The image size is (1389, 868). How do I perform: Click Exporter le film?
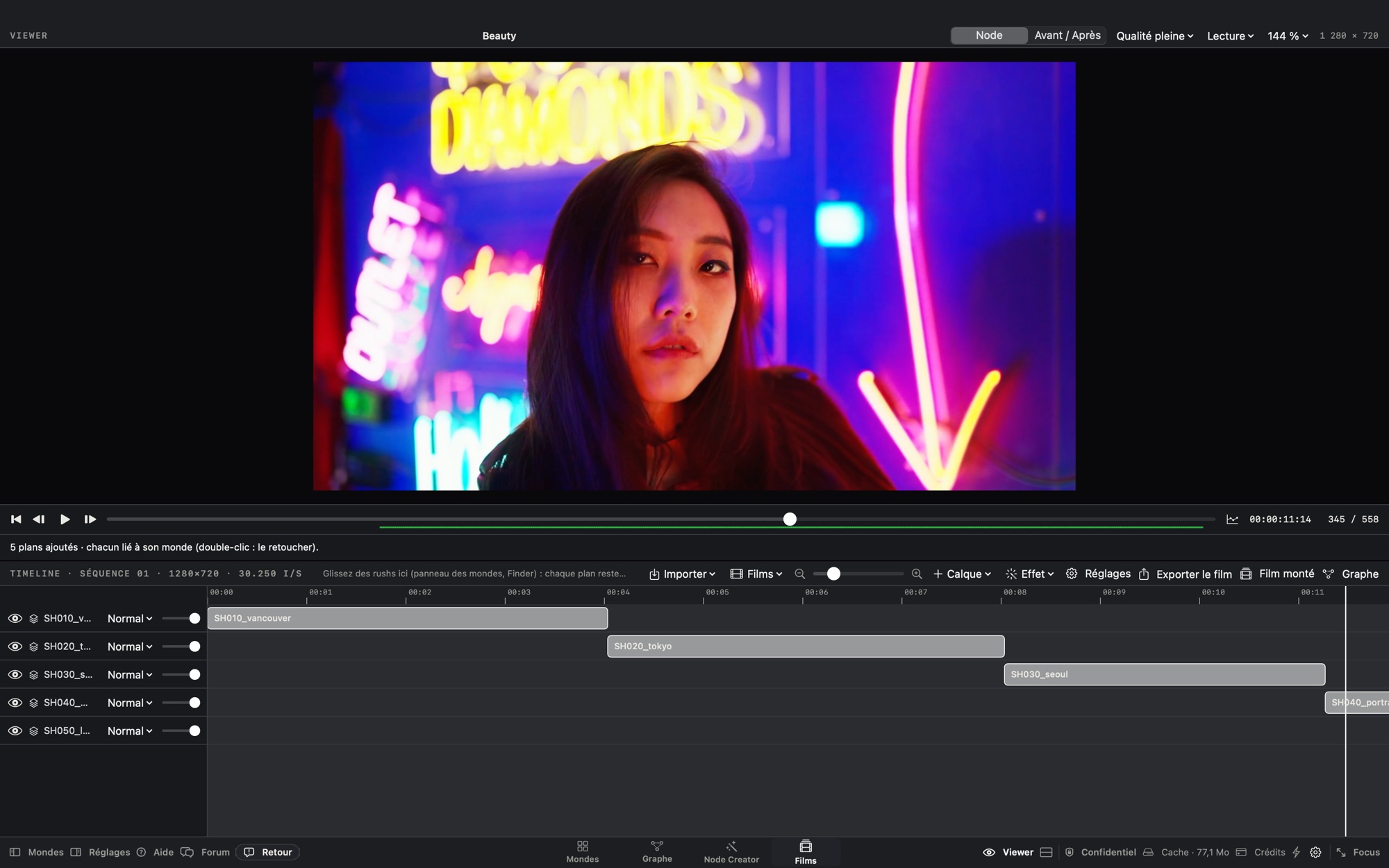pyautogui.click(x=1186, y=574)
